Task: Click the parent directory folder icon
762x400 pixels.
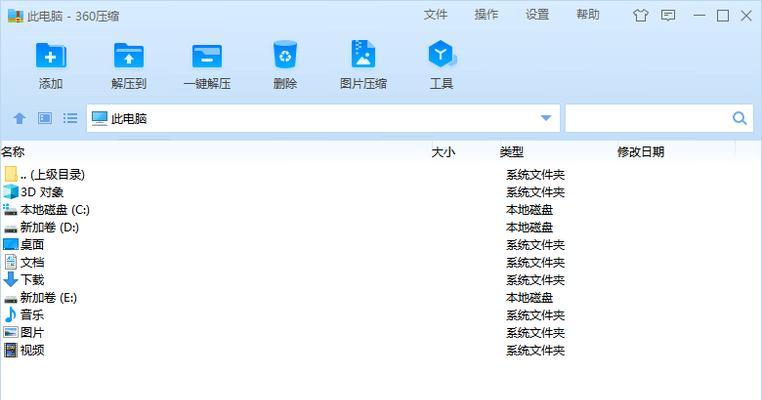Action: 11,174
